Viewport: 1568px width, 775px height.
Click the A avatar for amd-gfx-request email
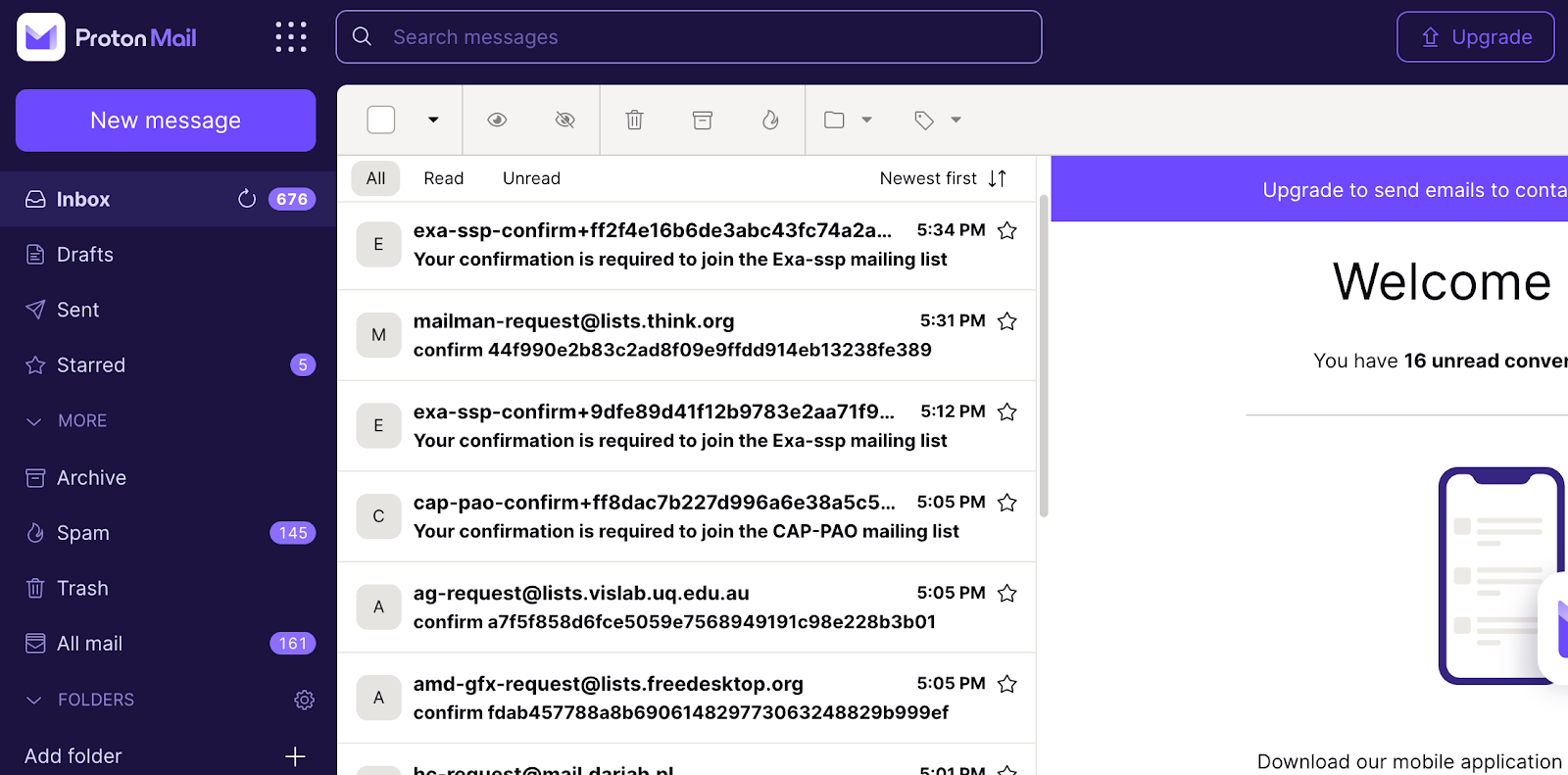[378, 698]
